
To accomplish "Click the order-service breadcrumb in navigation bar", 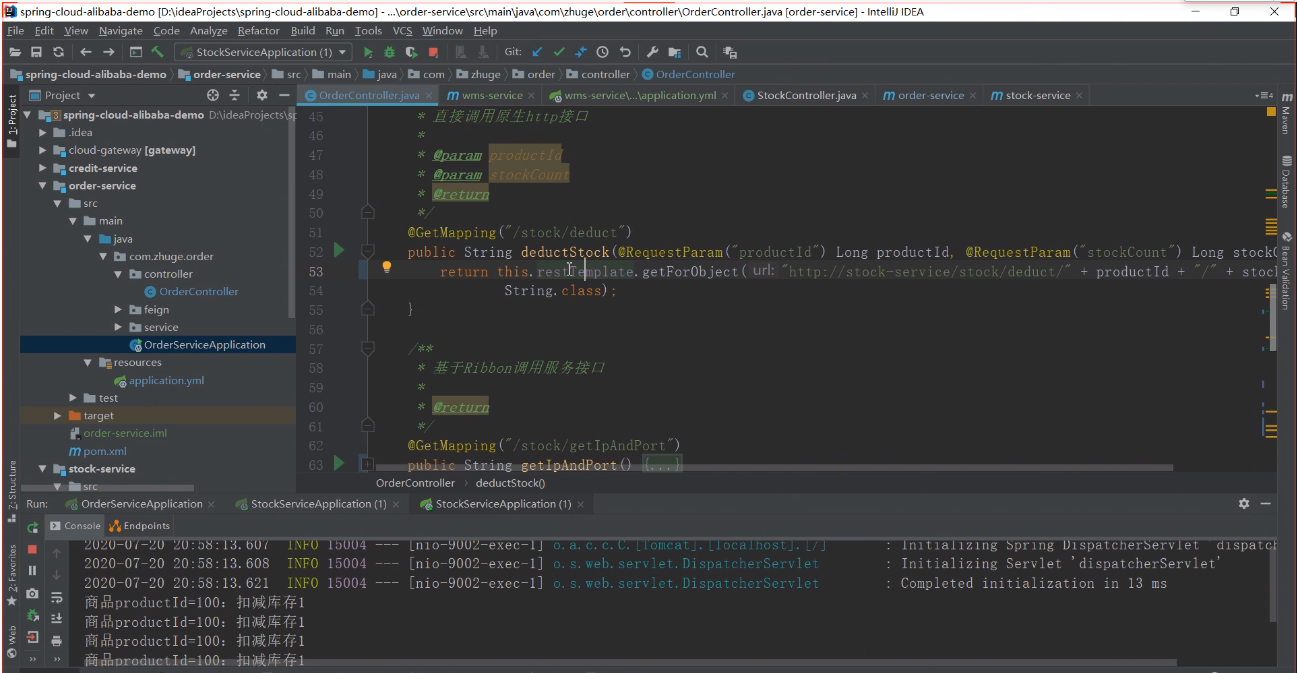I will point(219,74).
